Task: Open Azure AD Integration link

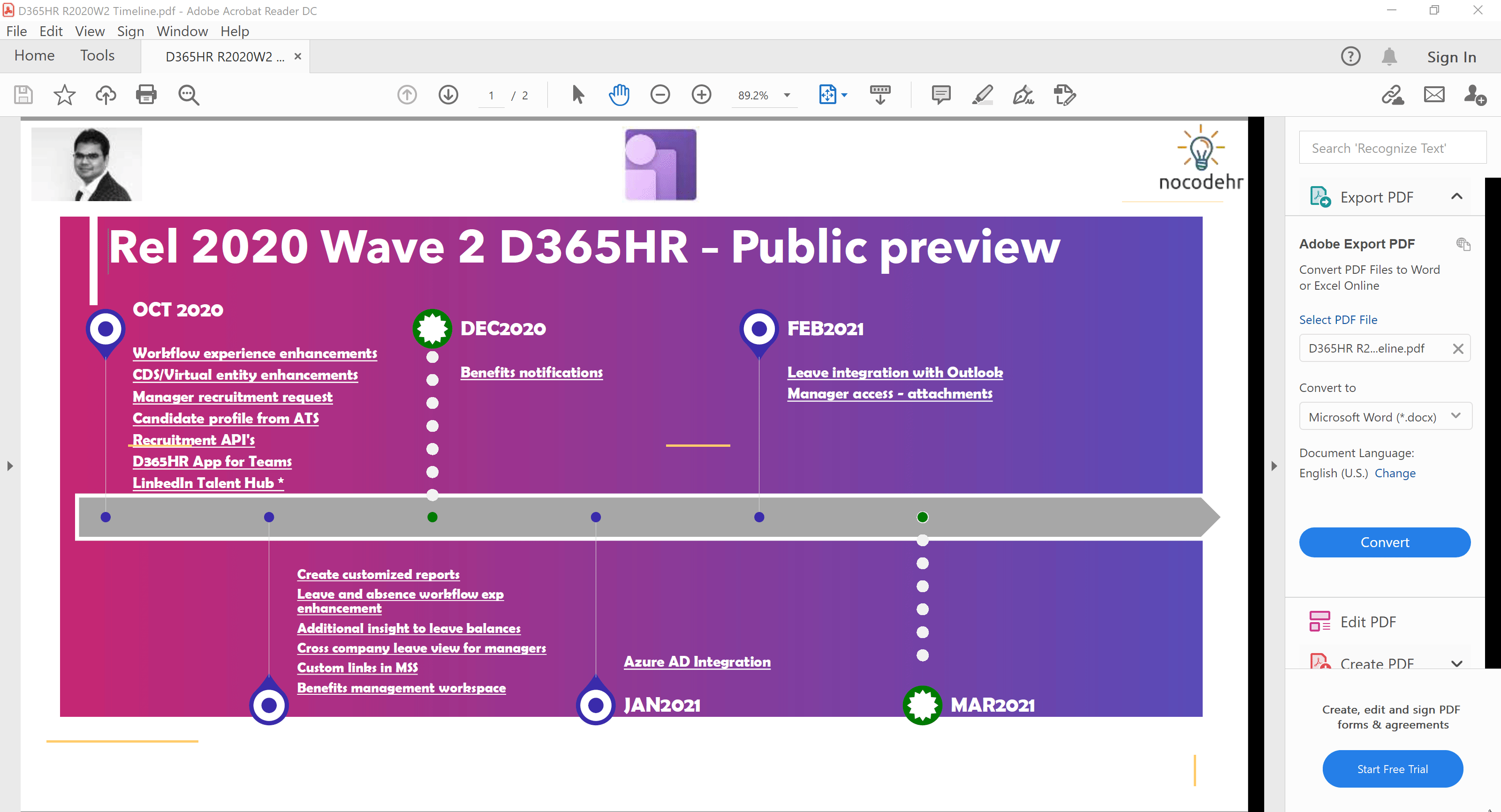Action: [x=697, y=662]
